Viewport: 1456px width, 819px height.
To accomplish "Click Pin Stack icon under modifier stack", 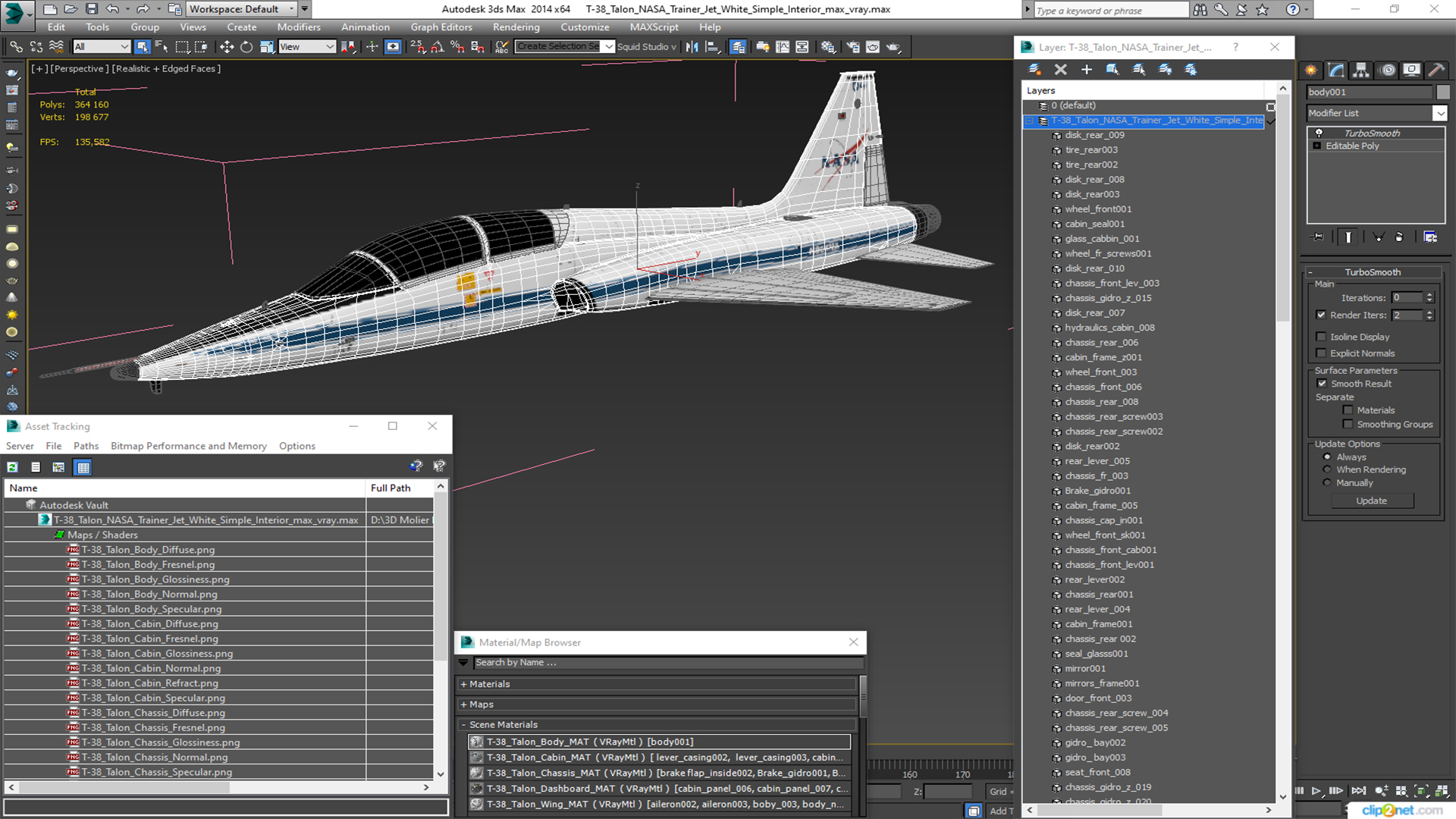I will (x=1319, y=237).
